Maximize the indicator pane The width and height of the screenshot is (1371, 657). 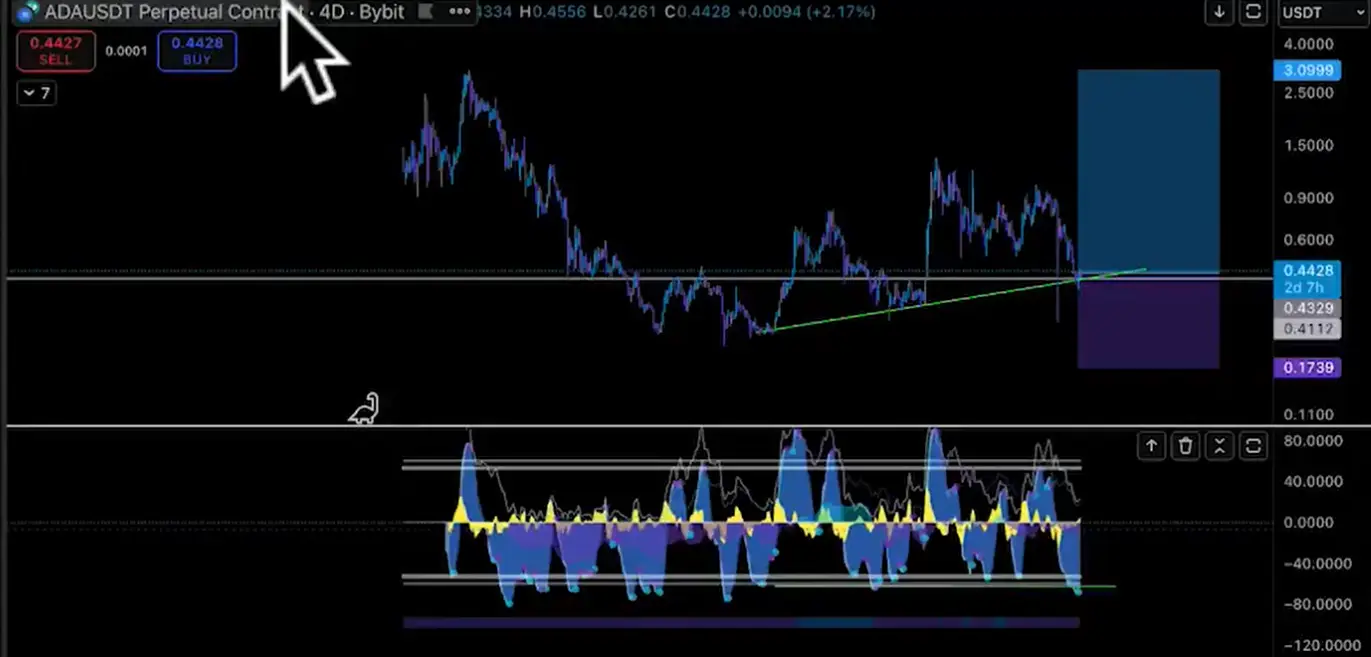coord(1253,446)
